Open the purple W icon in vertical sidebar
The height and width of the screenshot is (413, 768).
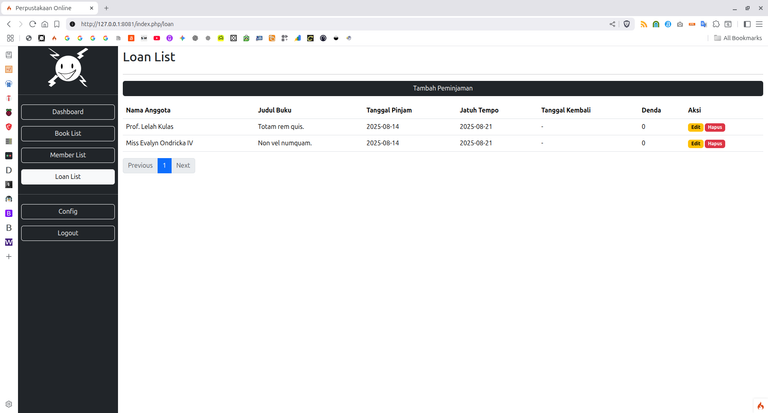pyautogui.click(x=9, y=242)
